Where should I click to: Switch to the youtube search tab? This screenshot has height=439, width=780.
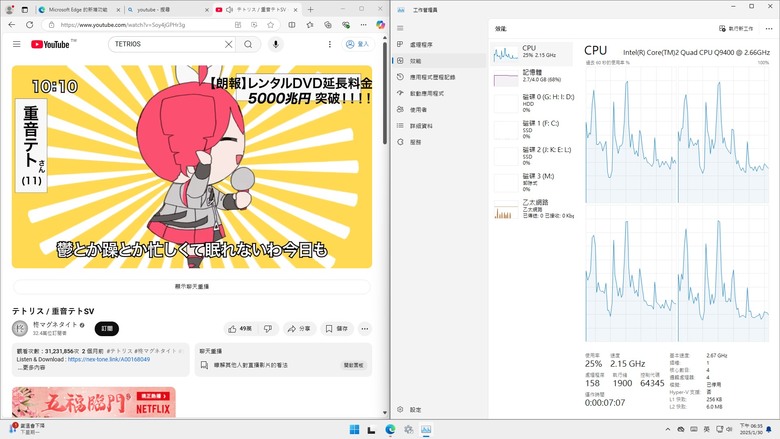168,9
